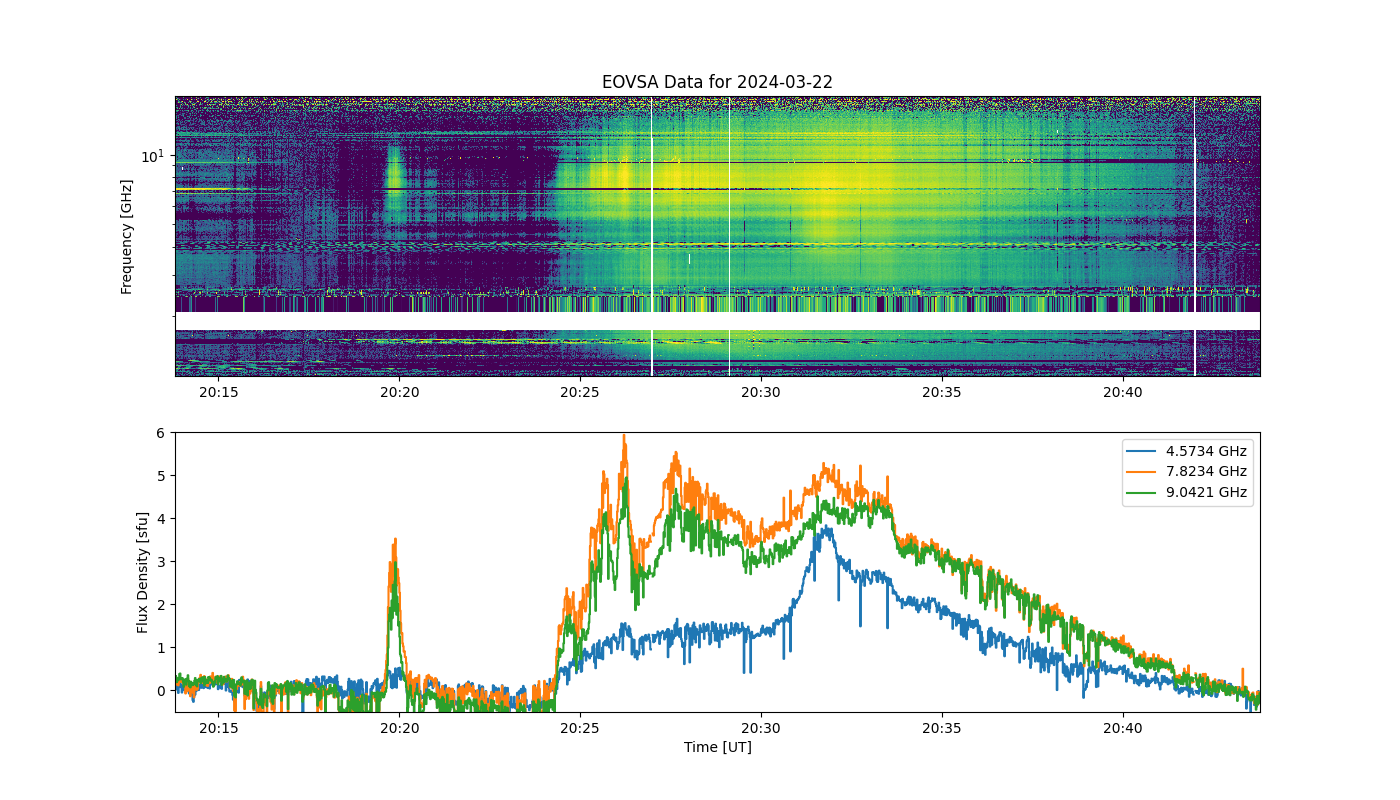
Task: Click the 20:20 tick under the spectrogram
Action: click(x=399, y=392)
